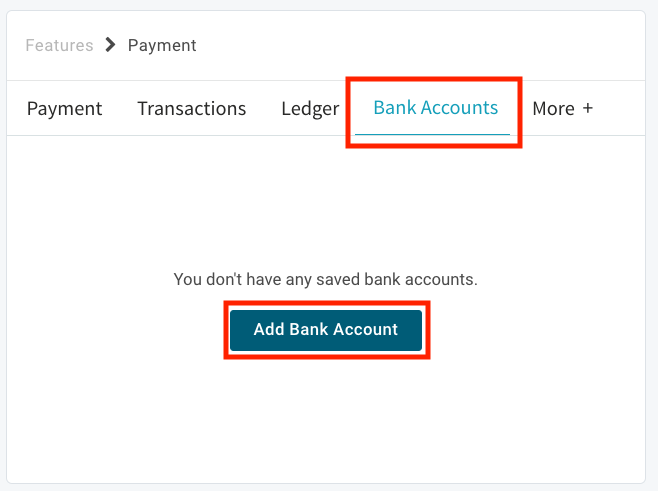Image resolution: width=658 pixels, height=491 pixels.
Task: Click the word Transactions in the tab bar
Action: pyautogui.click(x=191, y=109)
